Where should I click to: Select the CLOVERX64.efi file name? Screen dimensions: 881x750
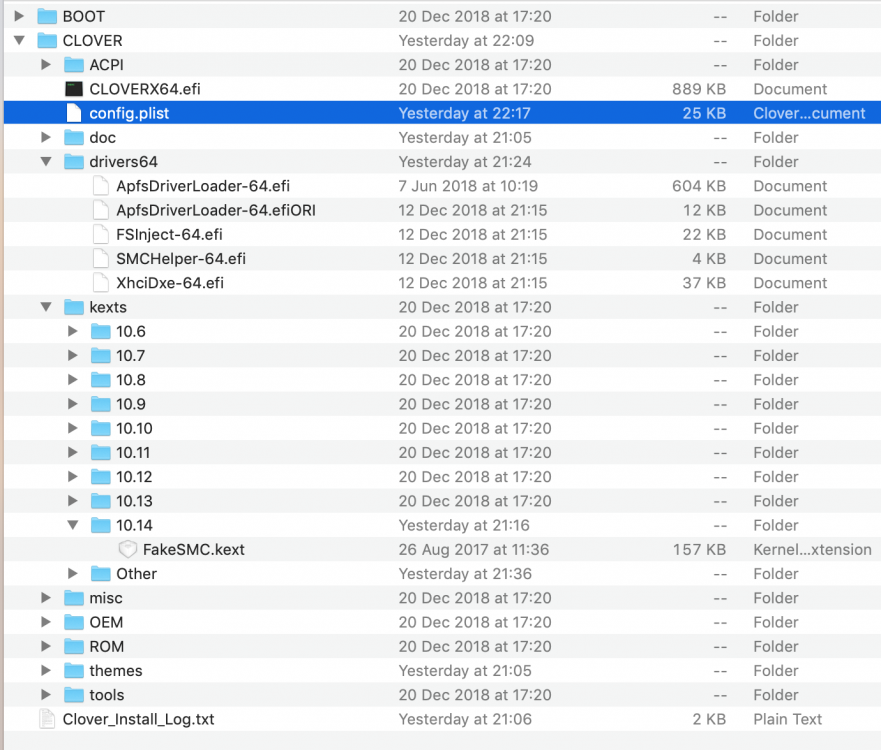coord(145,89)
